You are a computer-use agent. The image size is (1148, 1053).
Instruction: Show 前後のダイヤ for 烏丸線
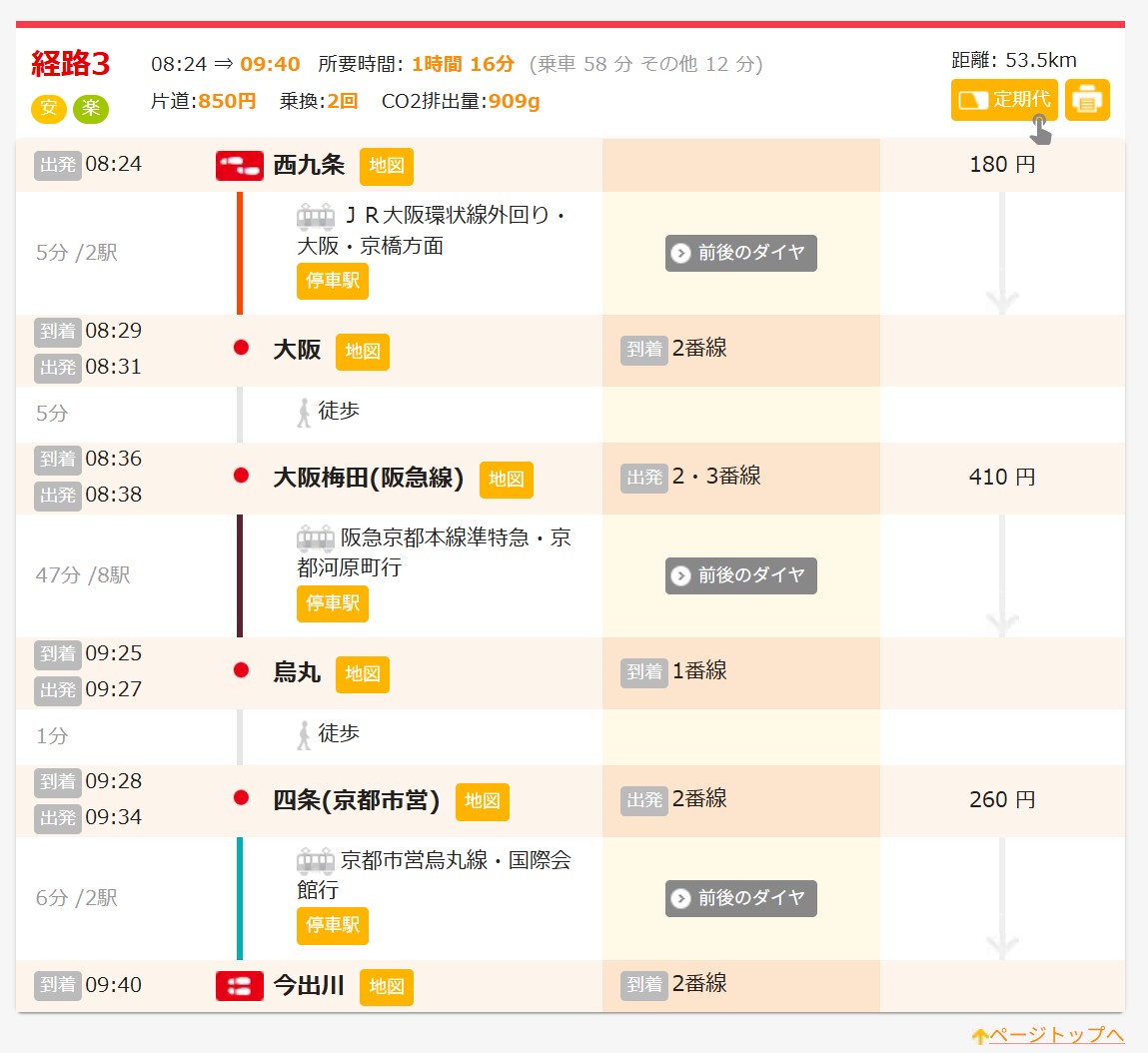[x=740, y=898]
